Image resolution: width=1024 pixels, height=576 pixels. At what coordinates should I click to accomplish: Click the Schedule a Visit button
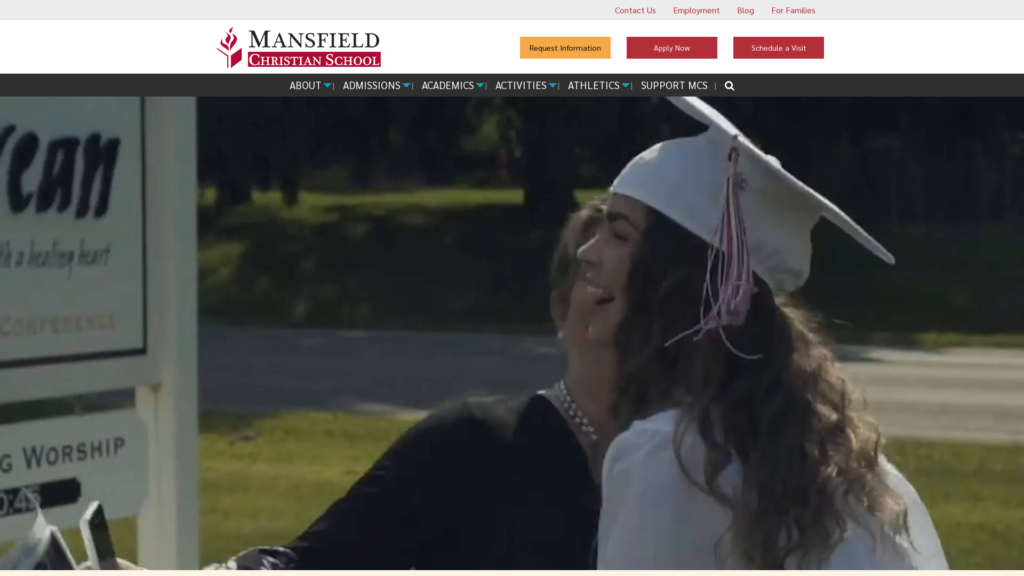click(778, 48)
